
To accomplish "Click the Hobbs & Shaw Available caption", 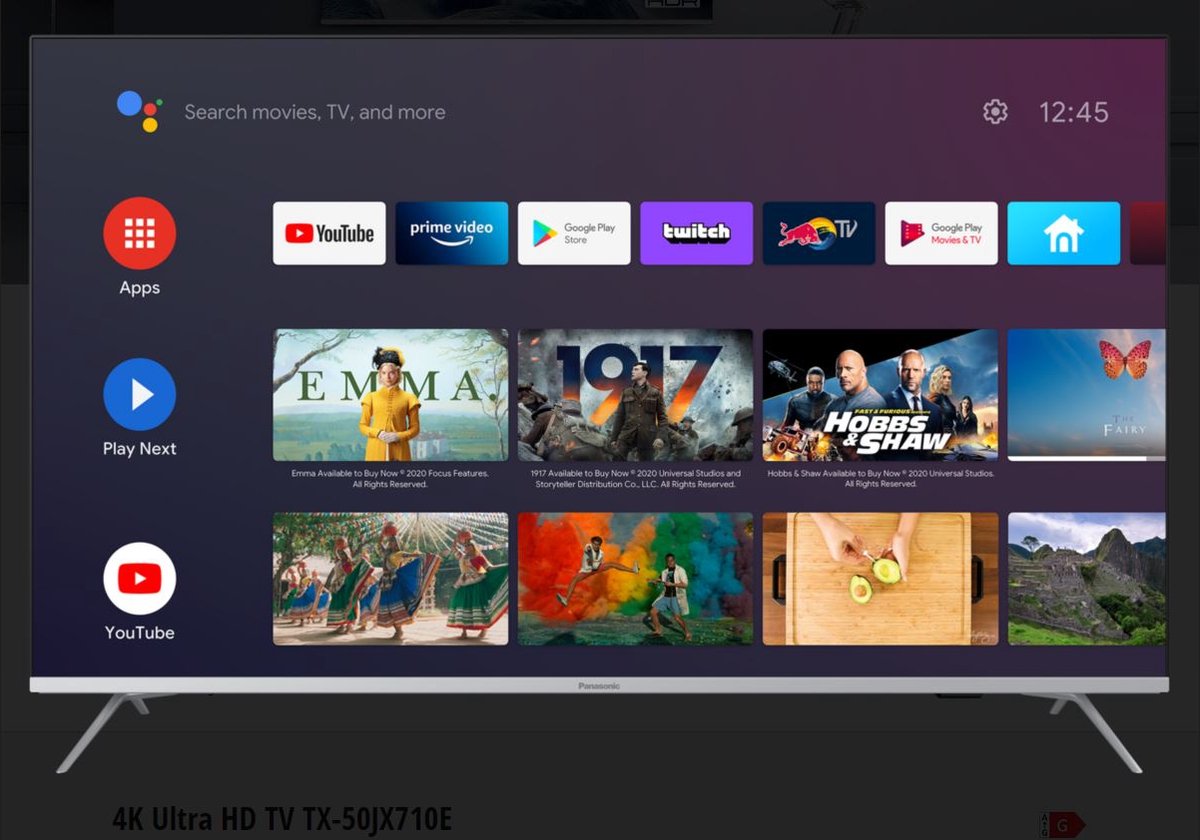I will [x=880, y=479].
